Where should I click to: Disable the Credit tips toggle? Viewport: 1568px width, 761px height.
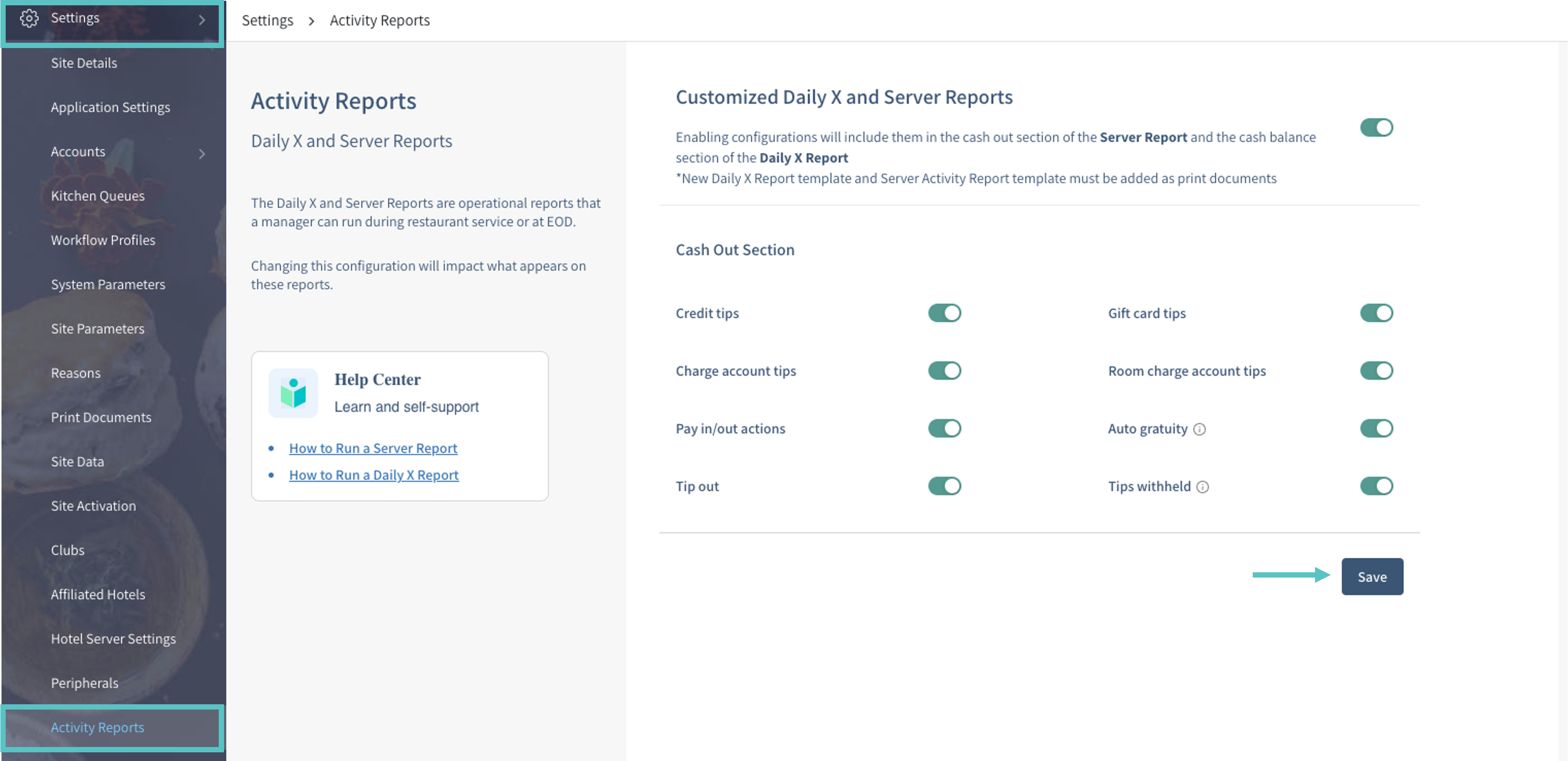[x=944, y=313]
